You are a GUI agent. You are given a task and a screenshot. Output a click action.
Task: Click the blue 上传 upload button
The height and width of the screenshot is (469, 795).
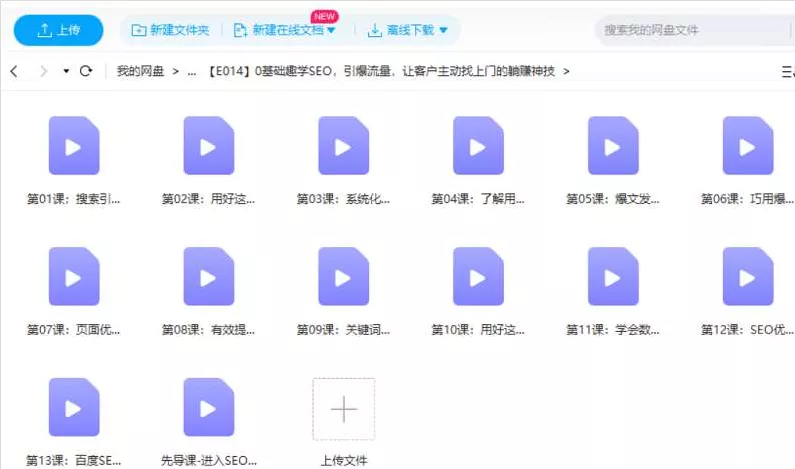(x=59, y=31)
